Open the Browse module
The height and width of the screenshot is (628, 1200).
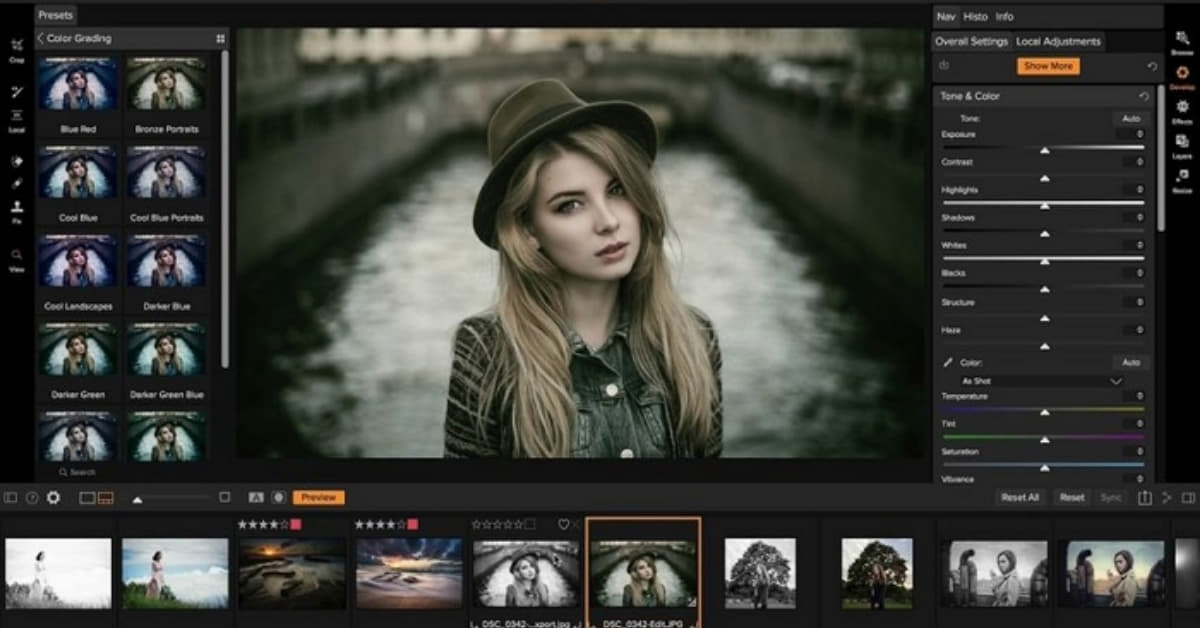(x=1182, y=42)
